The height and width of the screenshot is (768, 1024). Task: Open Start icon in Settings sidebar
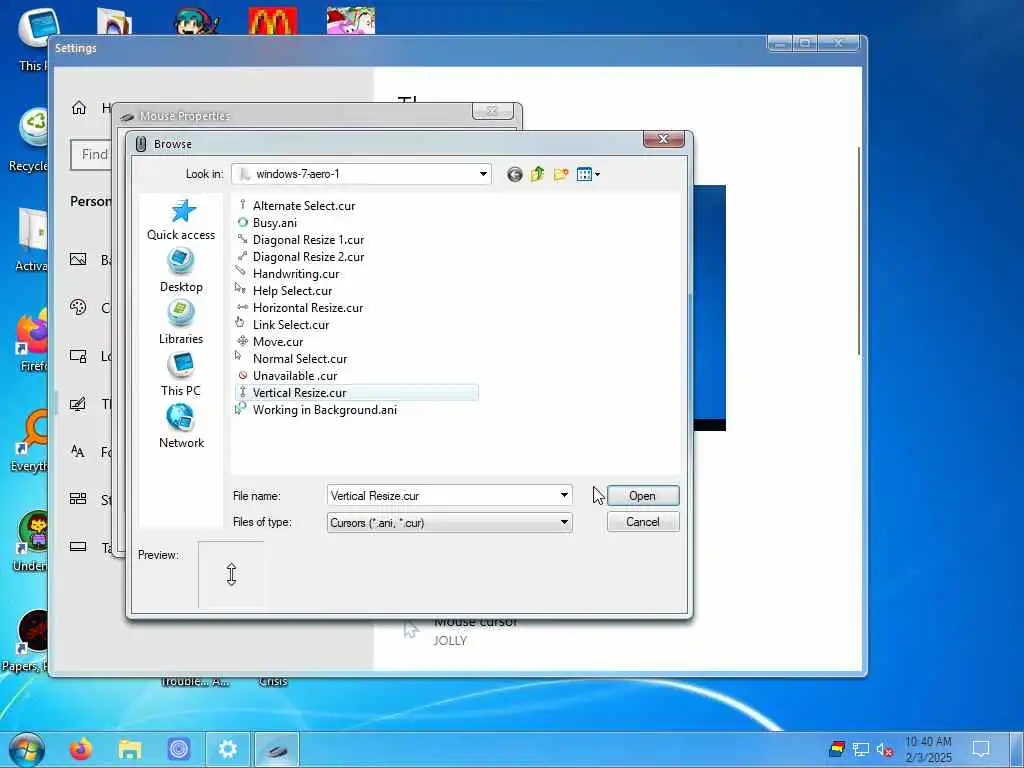[x=78, y=499]
